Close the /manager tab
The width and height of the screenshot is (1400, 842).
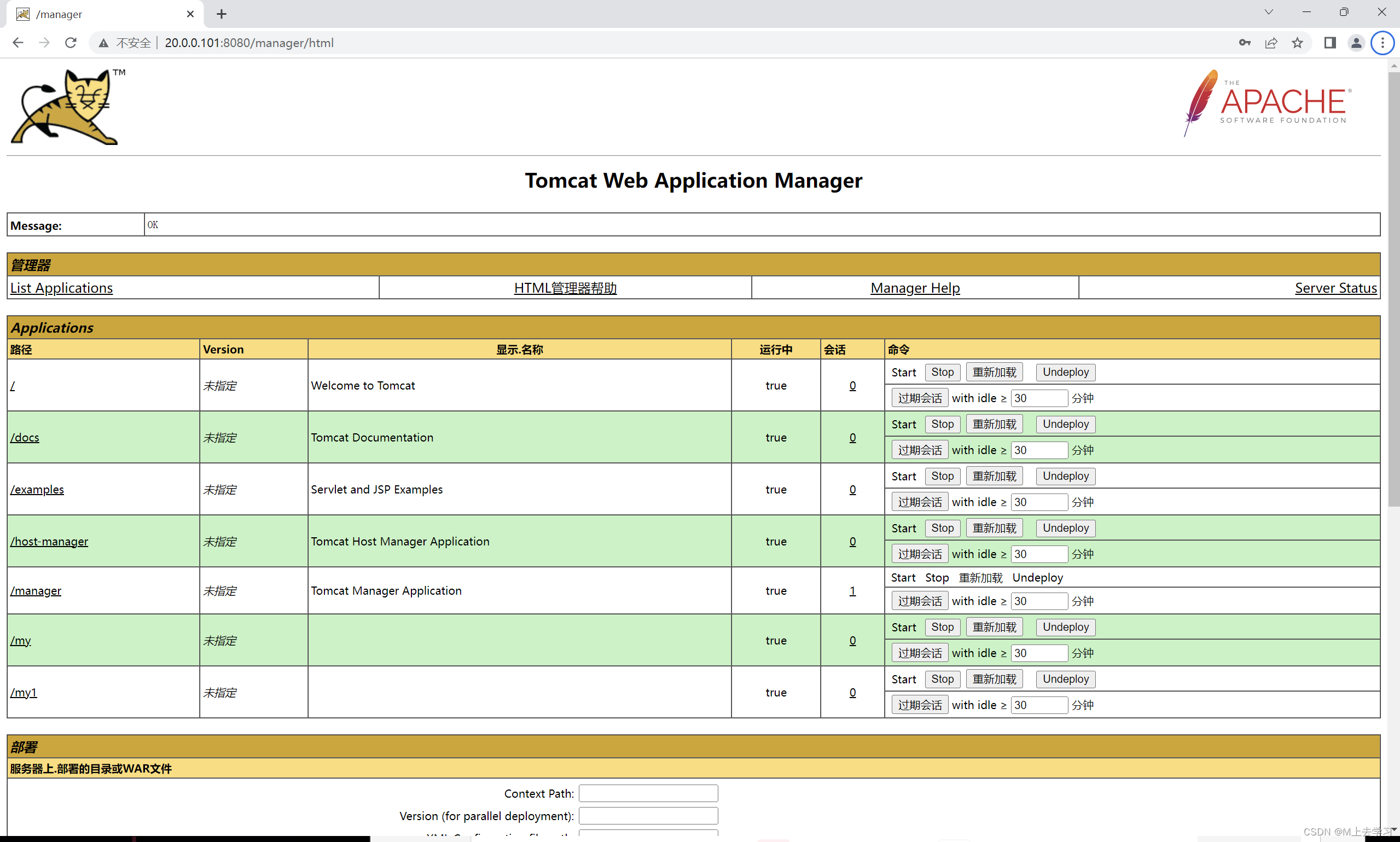point(190,14)
